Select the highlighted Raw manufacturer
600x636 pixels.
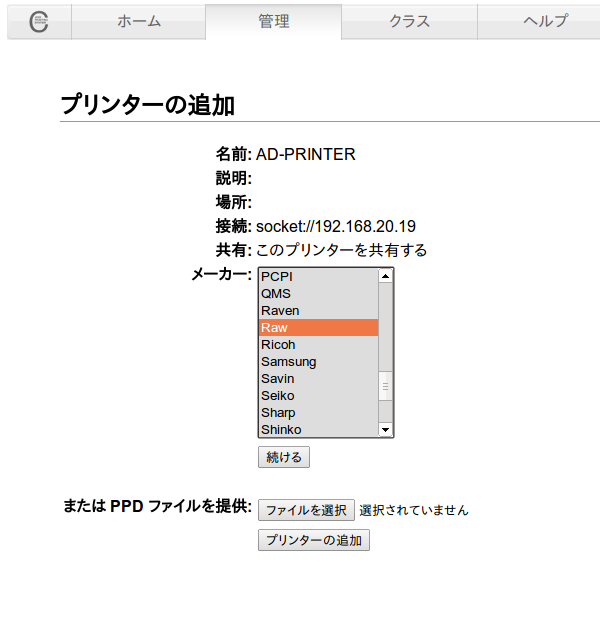(317, 328)
